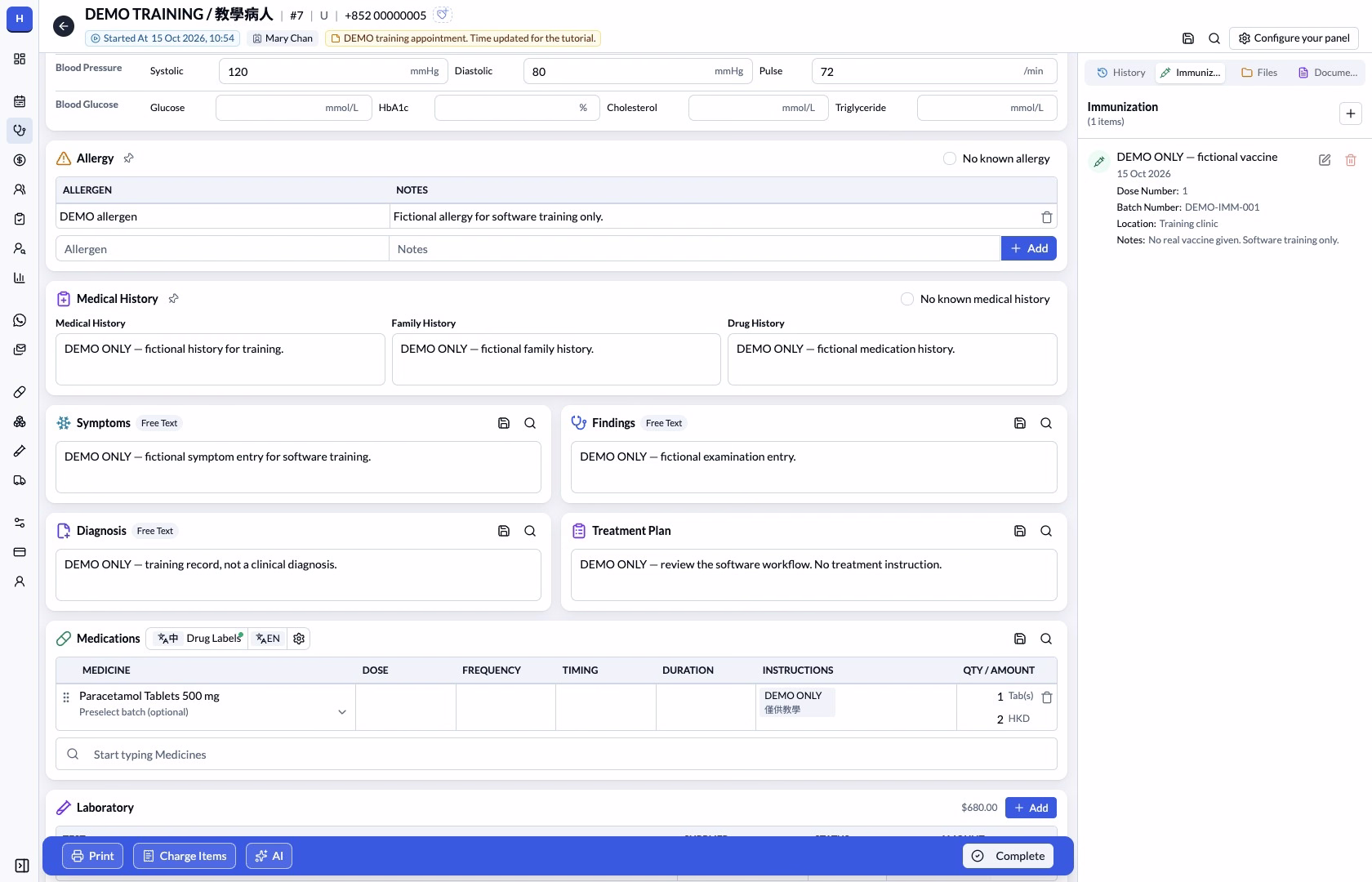The image size is (1372, 882).
Task: Focus the Start typing Medicines field
Action: click(556, 755)
